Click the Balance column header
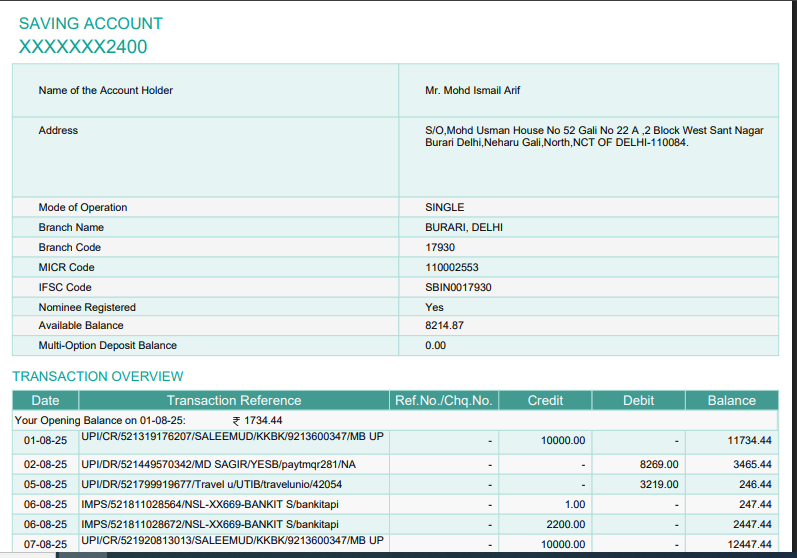Image resolution: width=797 pixels, height=558 pixels. (x=731, y=401)
